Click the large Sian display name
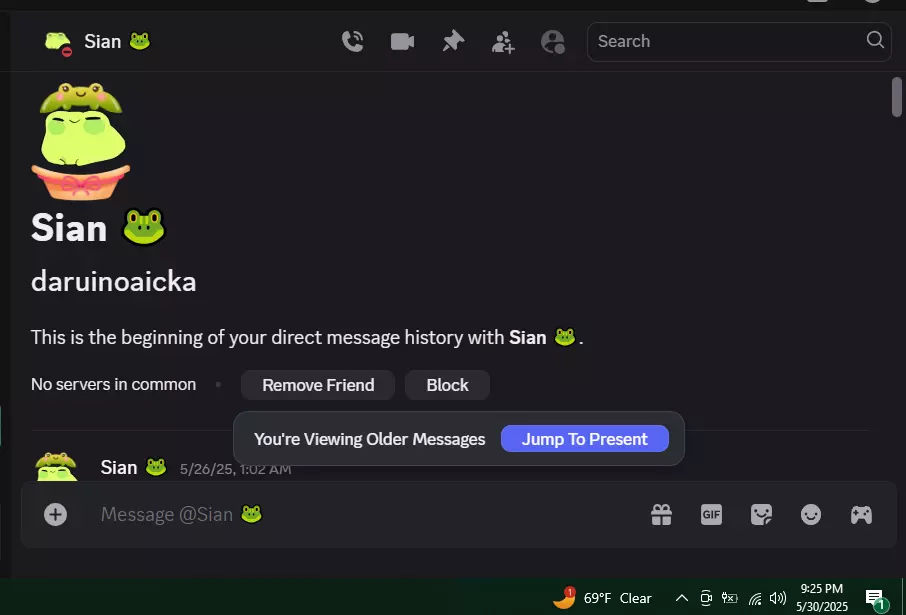 69,228
